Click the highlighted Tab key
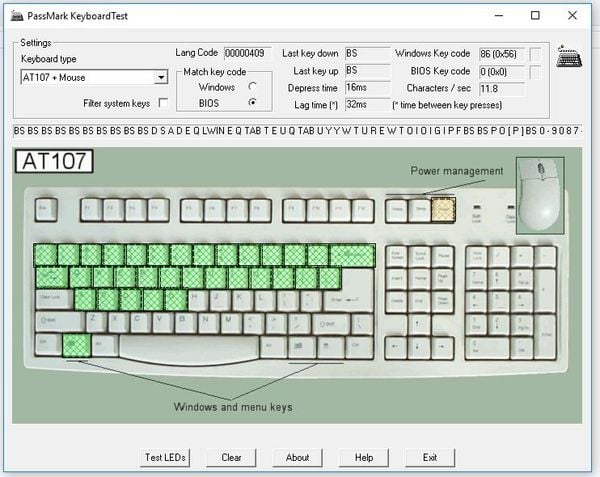The image size is (600, 477). pos(52,278)
